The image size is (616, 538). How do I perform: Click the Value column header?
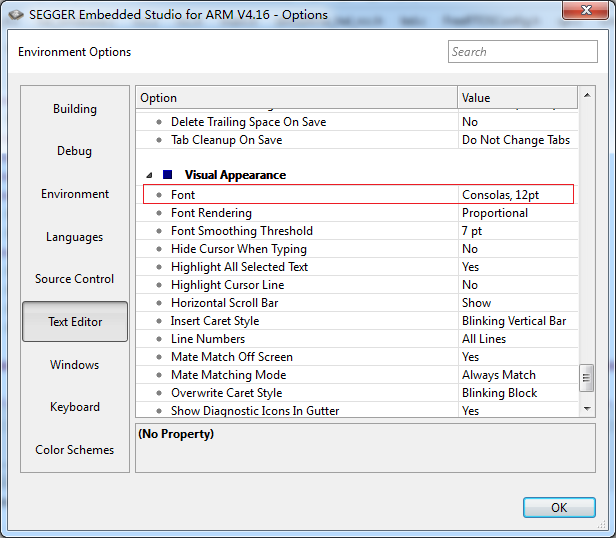[x=518, y=97]
